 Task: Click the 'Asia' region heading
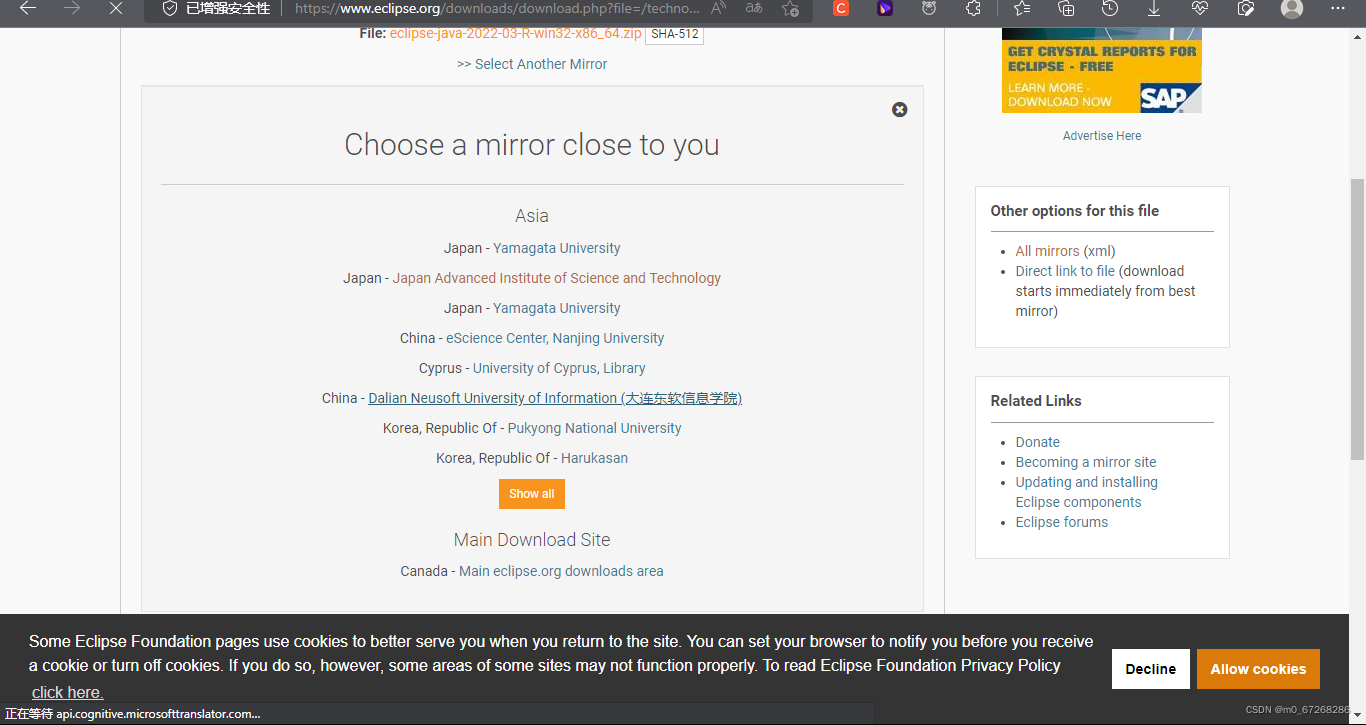[532, 216]
